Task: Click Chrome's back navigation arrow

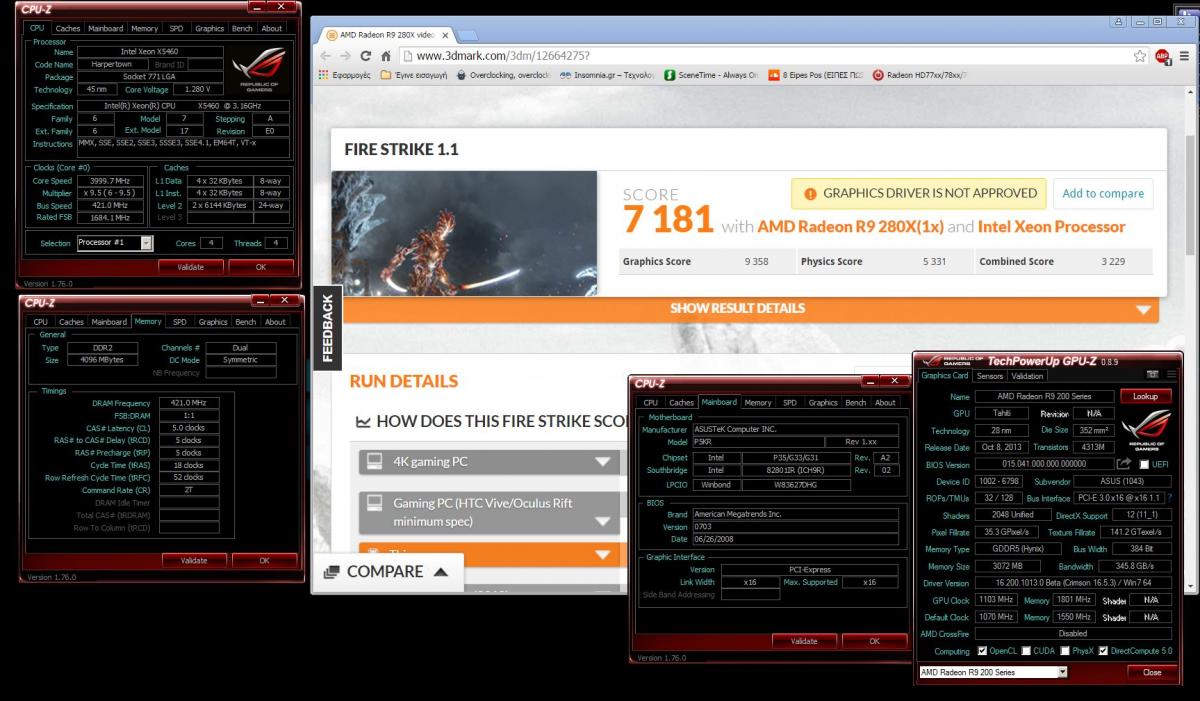Action: click(x=325, y=56)
